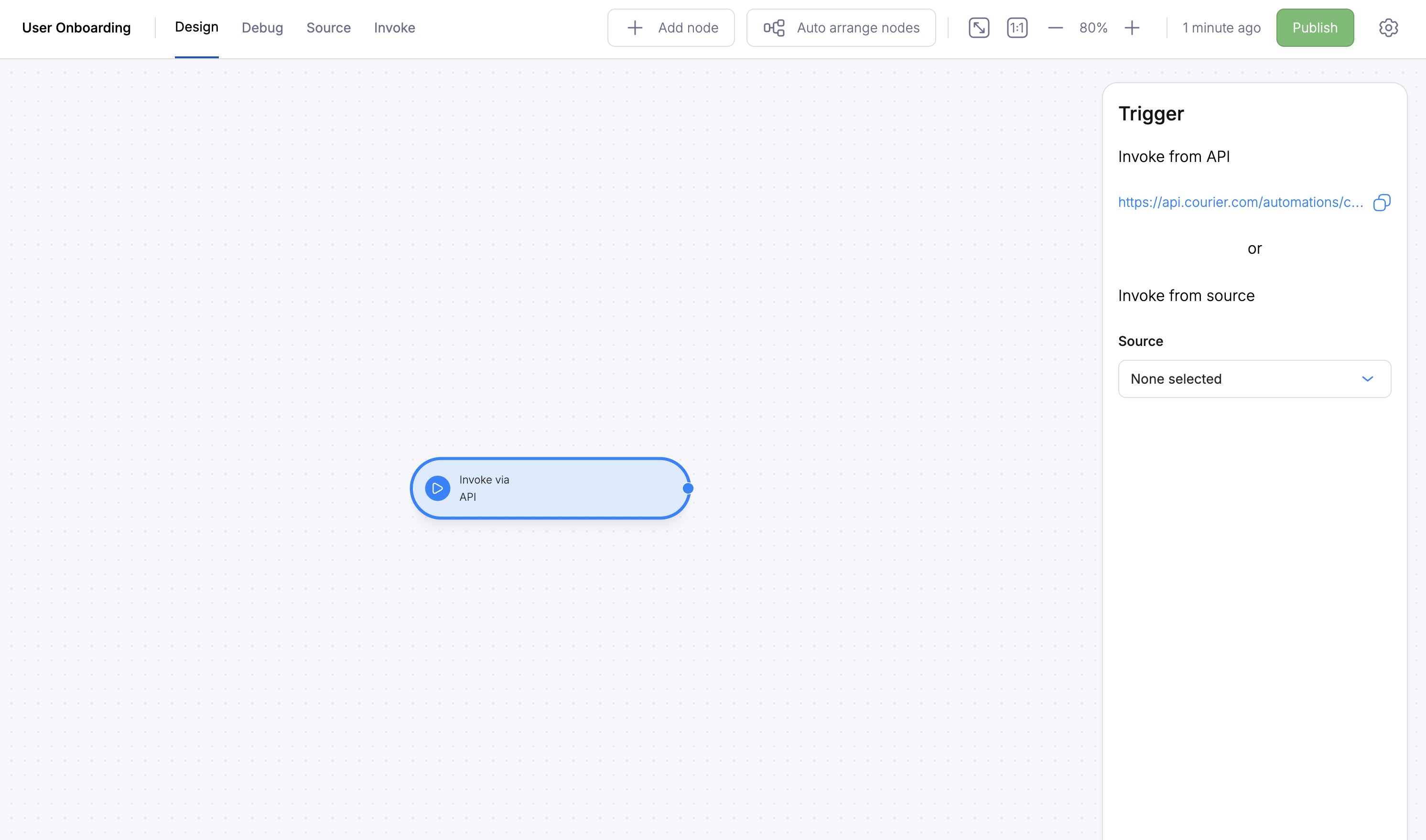Click the 1:1 zoom reset icon

tap(1017, 27)
